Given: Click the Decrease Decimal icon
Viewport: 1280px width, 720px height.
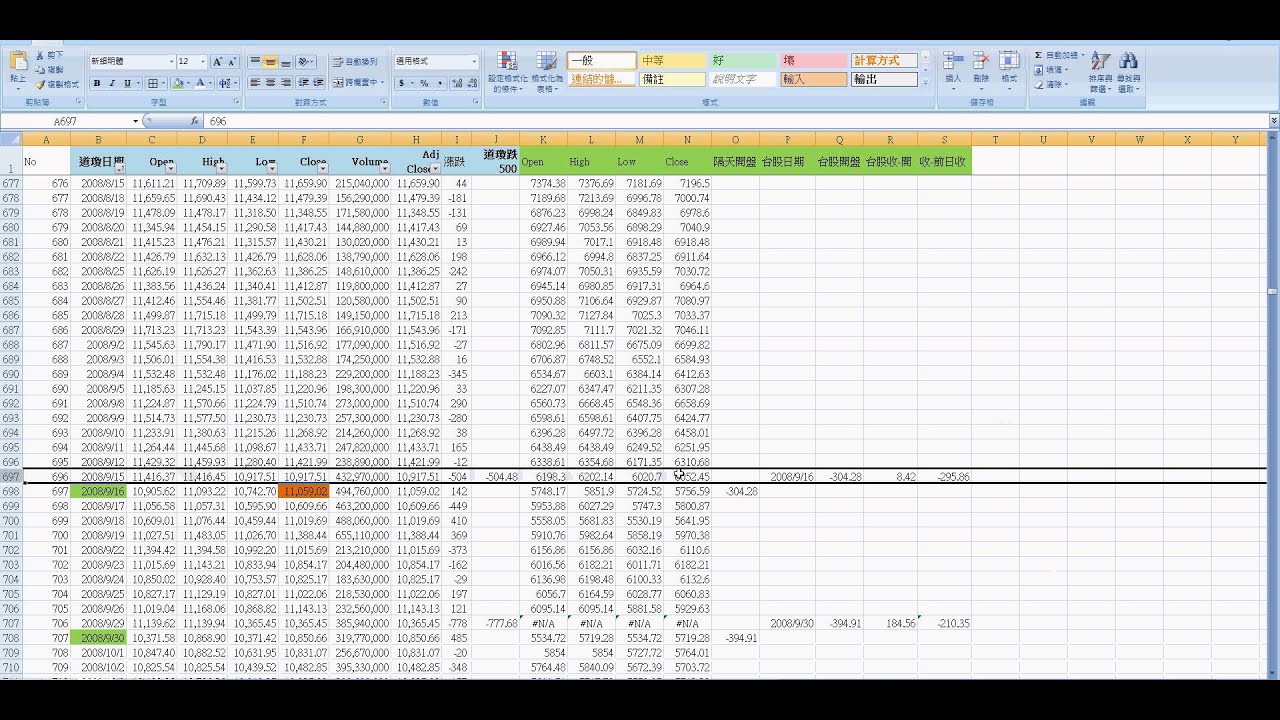Looking at the screenshot, I should click(473, 84).
